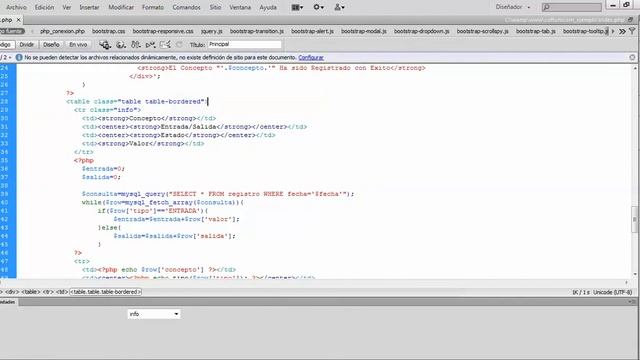Open related file bootstrap-dropdown.js
The image size is (640, 360).
(422, 31)
